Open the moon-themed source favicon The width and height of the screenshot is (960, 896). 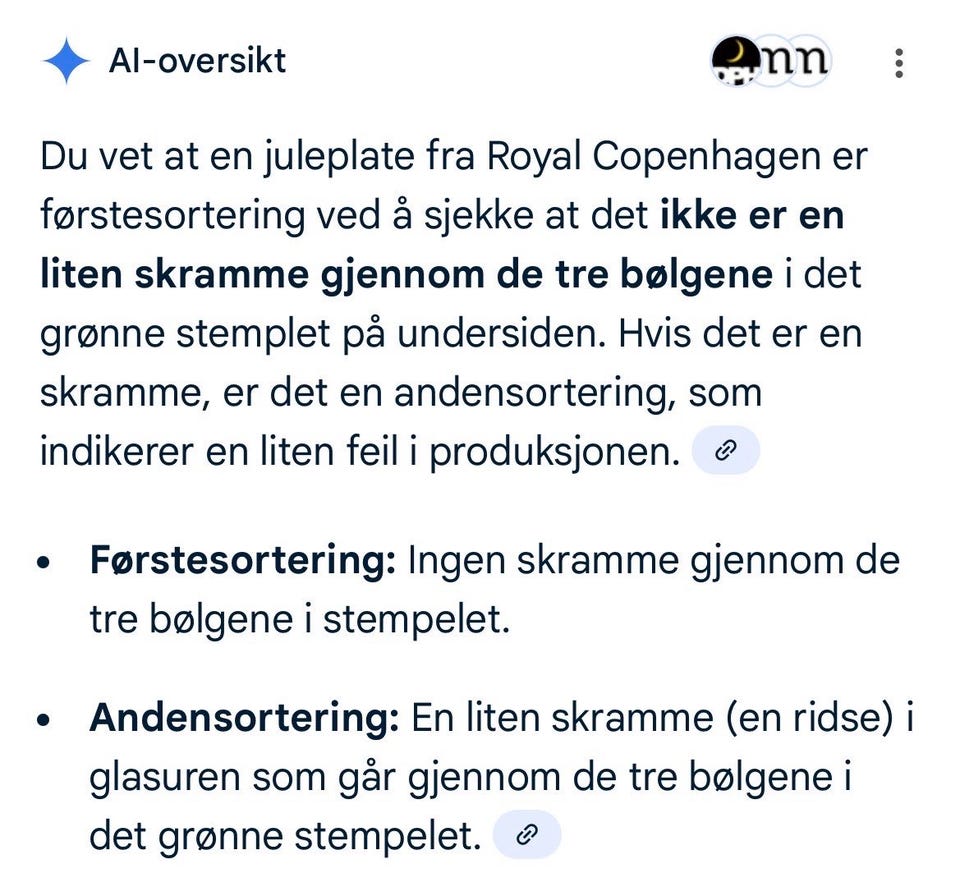pos(736,60)
